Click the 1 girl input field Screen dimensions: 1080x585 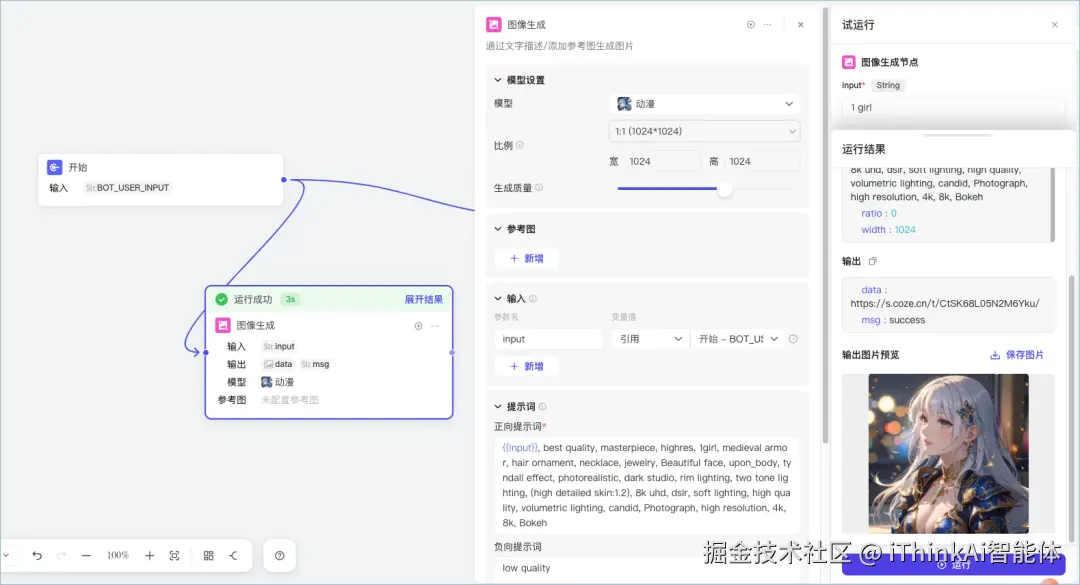coord(953,107)
